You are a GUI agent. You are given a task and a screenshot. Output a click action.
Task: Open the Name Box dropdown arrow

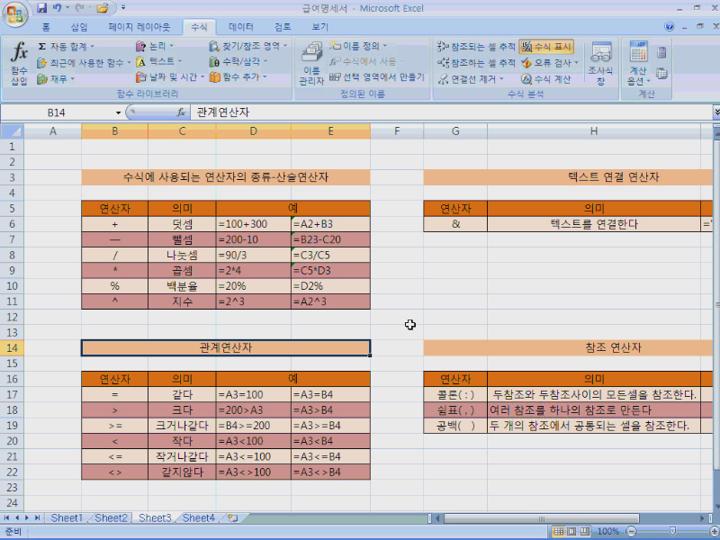point(118,112)
